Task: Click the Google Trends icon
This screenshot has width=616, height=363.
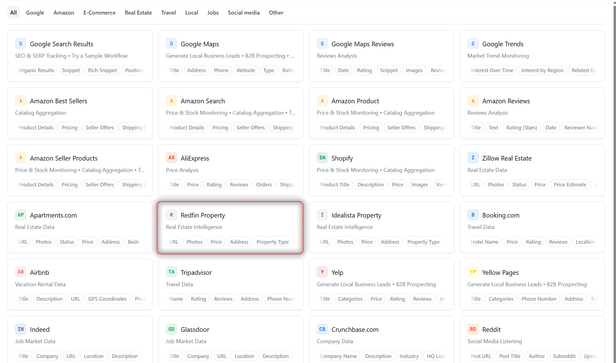Action: pyautogui.click(x=473, y=44)
